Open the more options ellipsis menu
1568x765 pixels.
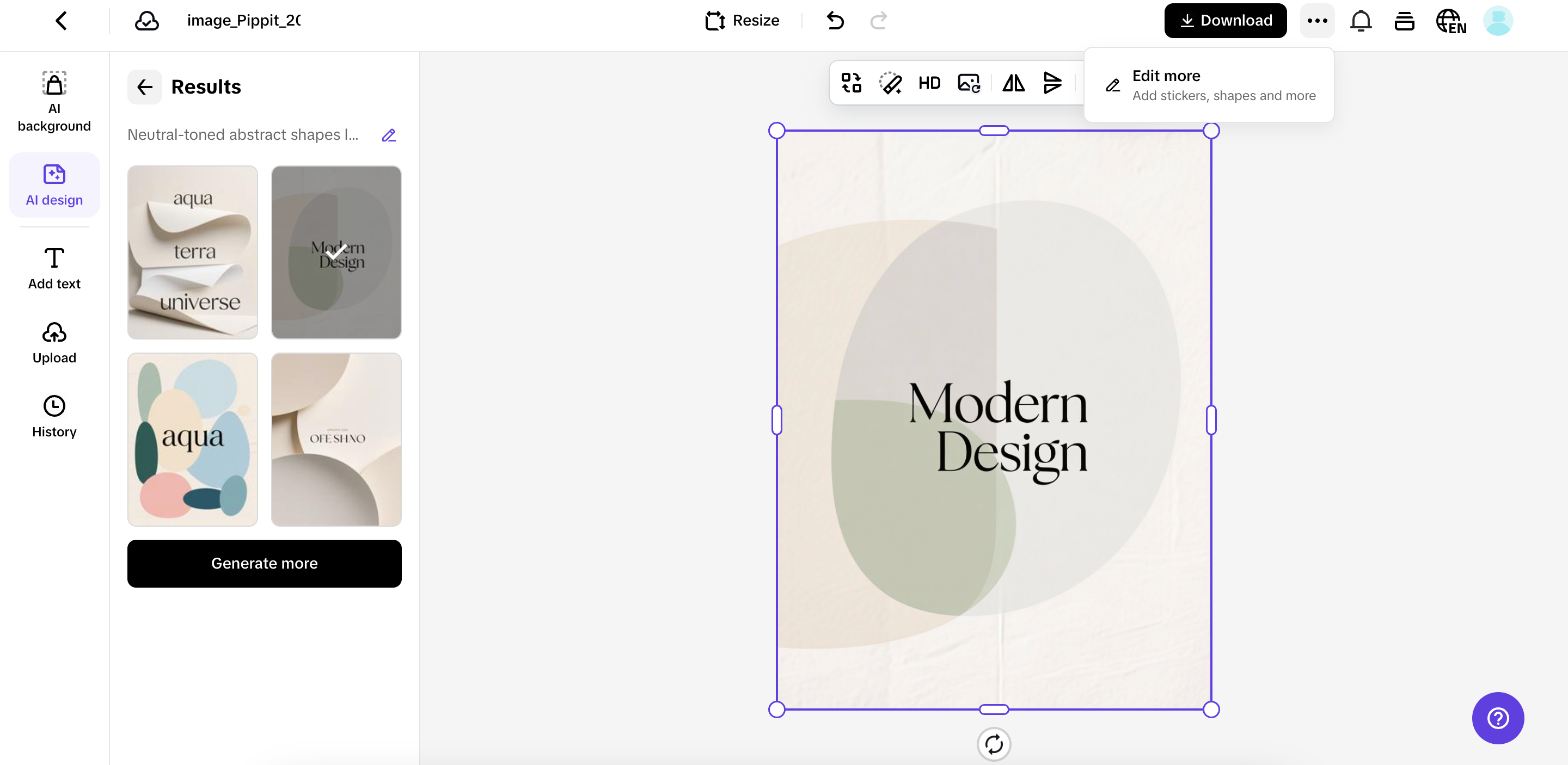1317,21
